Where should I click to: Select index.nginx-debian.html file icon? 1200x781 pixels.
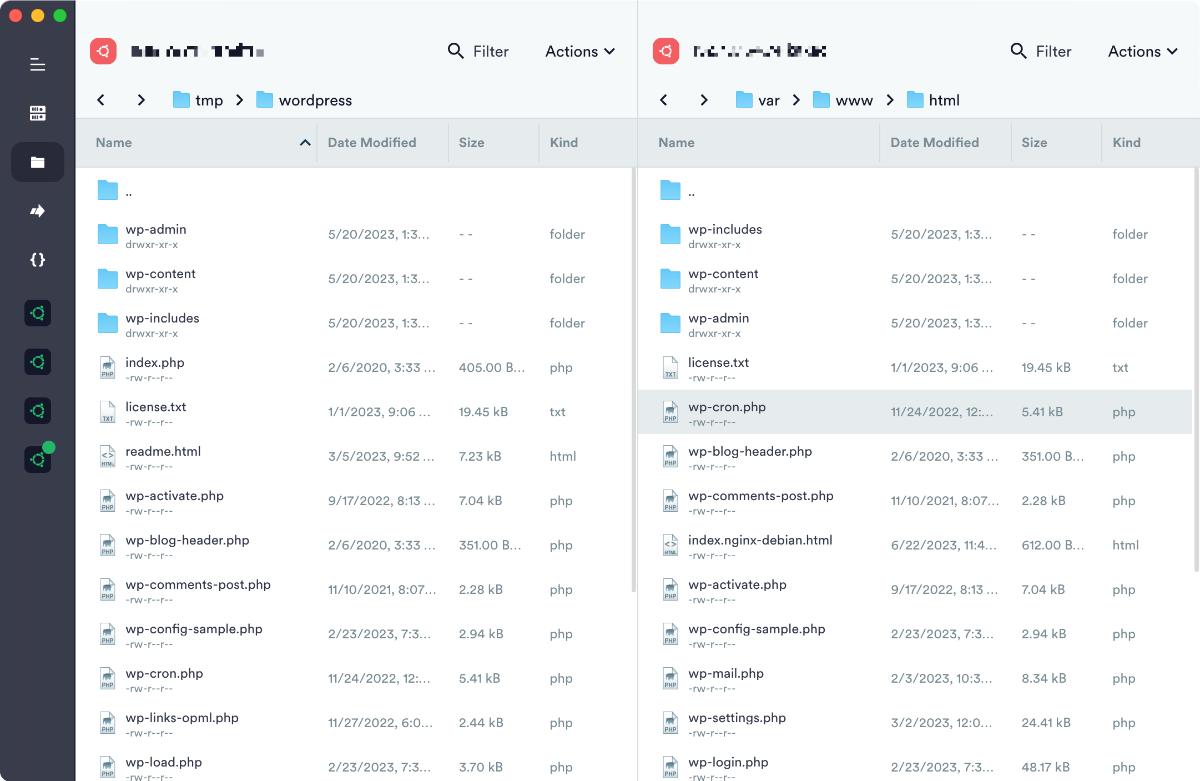pos(670,545)
